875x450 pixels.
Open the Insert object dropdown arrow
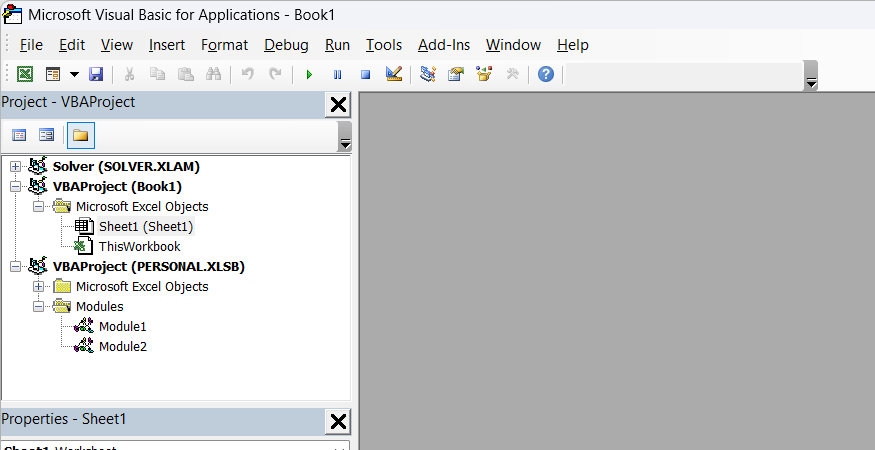click(74, 74)
